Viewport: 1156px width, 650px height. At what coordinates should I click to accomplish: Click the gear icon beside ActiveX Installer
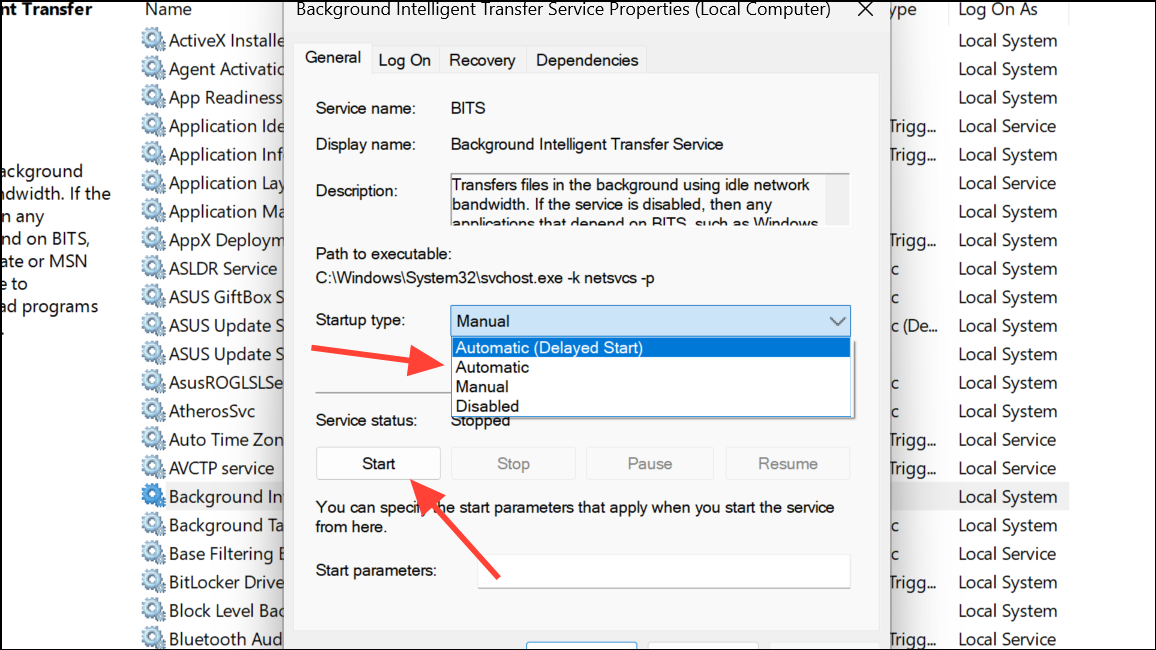[x=153, y=40]
